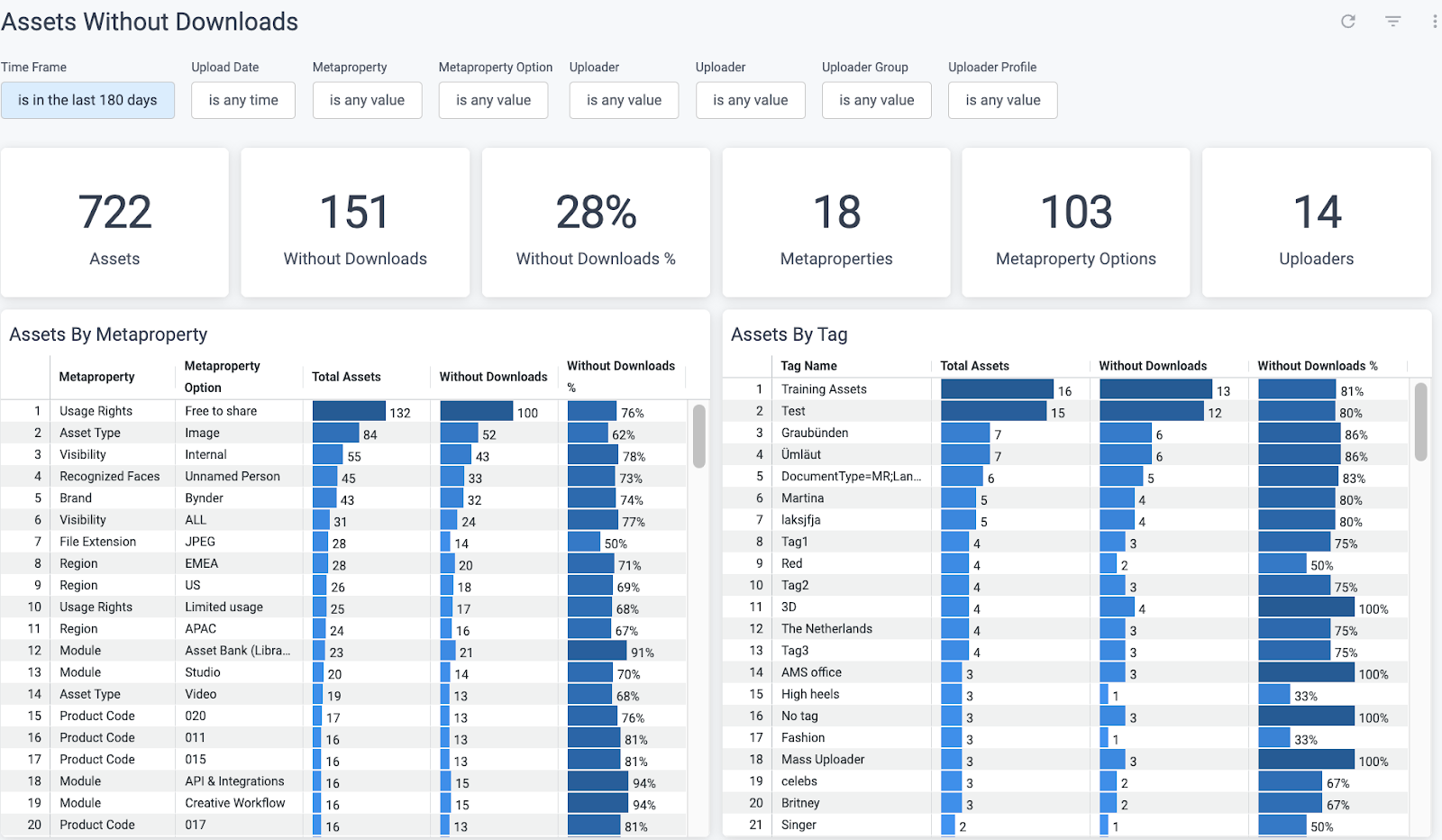Click the 28% Without Downloads tile
Viewport: 1442px width, 840px height.
[595, 222]
